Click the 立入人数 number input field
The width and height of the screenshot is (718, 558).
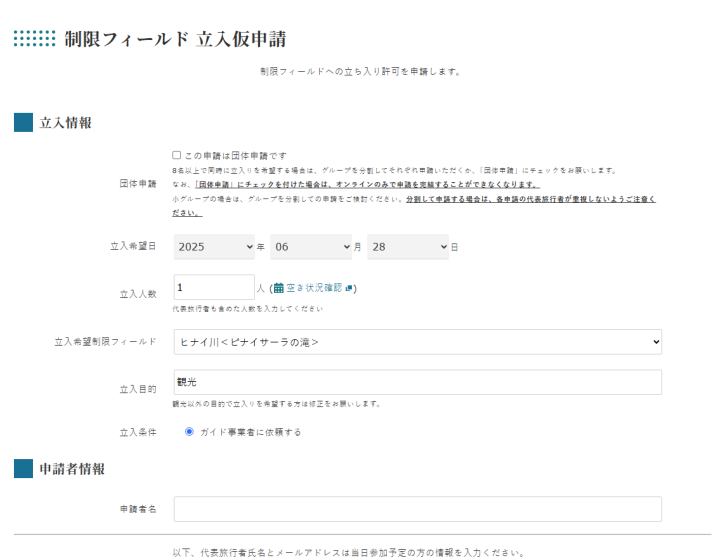coord(214,288)
